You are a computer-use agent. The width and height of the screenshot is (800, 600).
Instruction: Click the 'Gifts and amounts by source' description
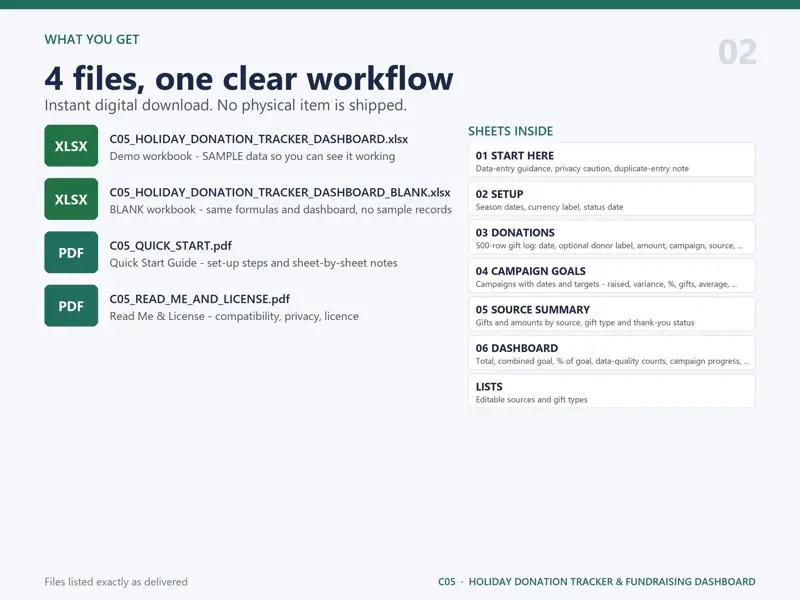585,322
